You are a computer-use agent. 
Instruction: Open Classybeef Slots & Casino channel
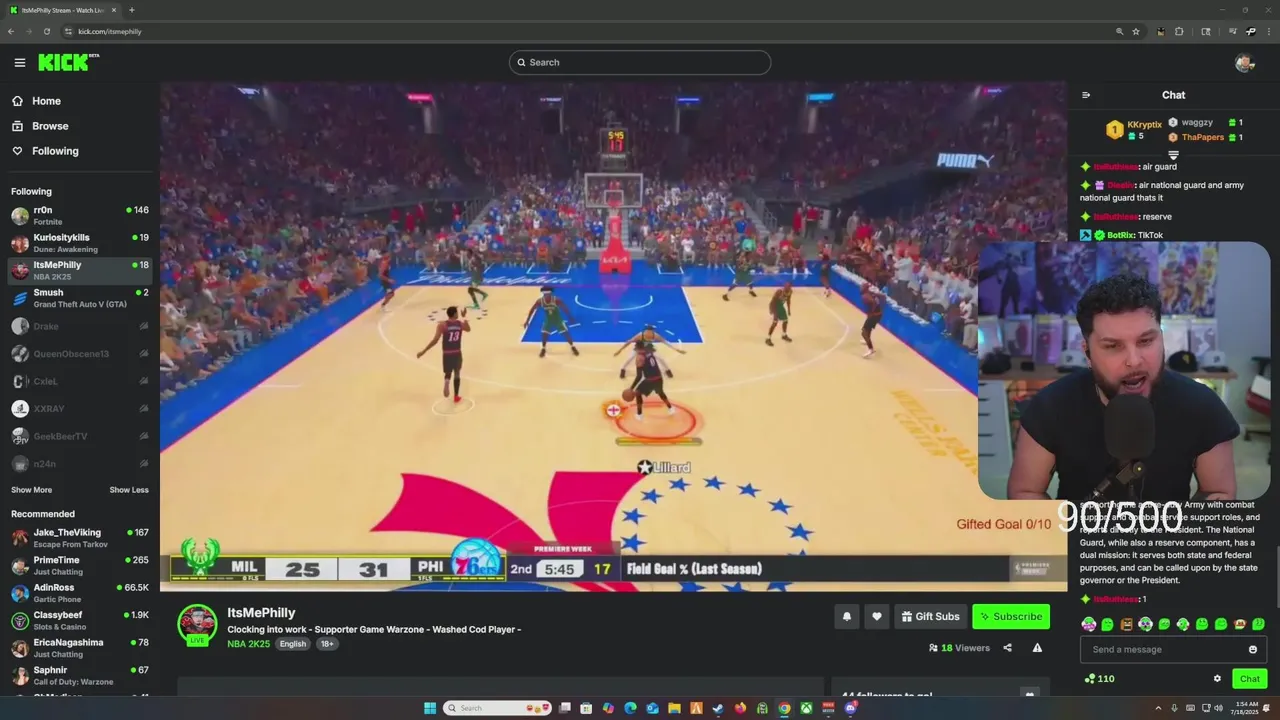pyautogui.click(x=80, y=620)
